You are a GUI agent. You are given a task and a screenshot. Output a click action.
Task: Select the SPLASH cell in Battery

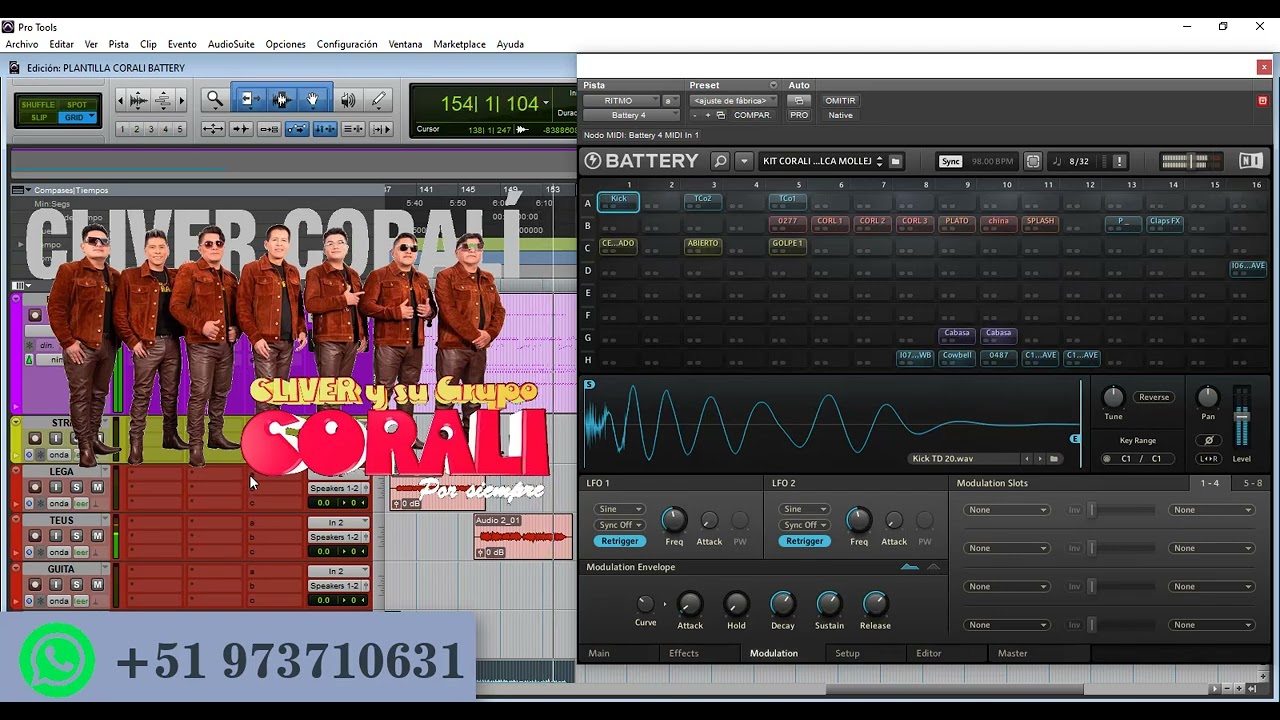pyautogui.click(x=1040, y=224)
